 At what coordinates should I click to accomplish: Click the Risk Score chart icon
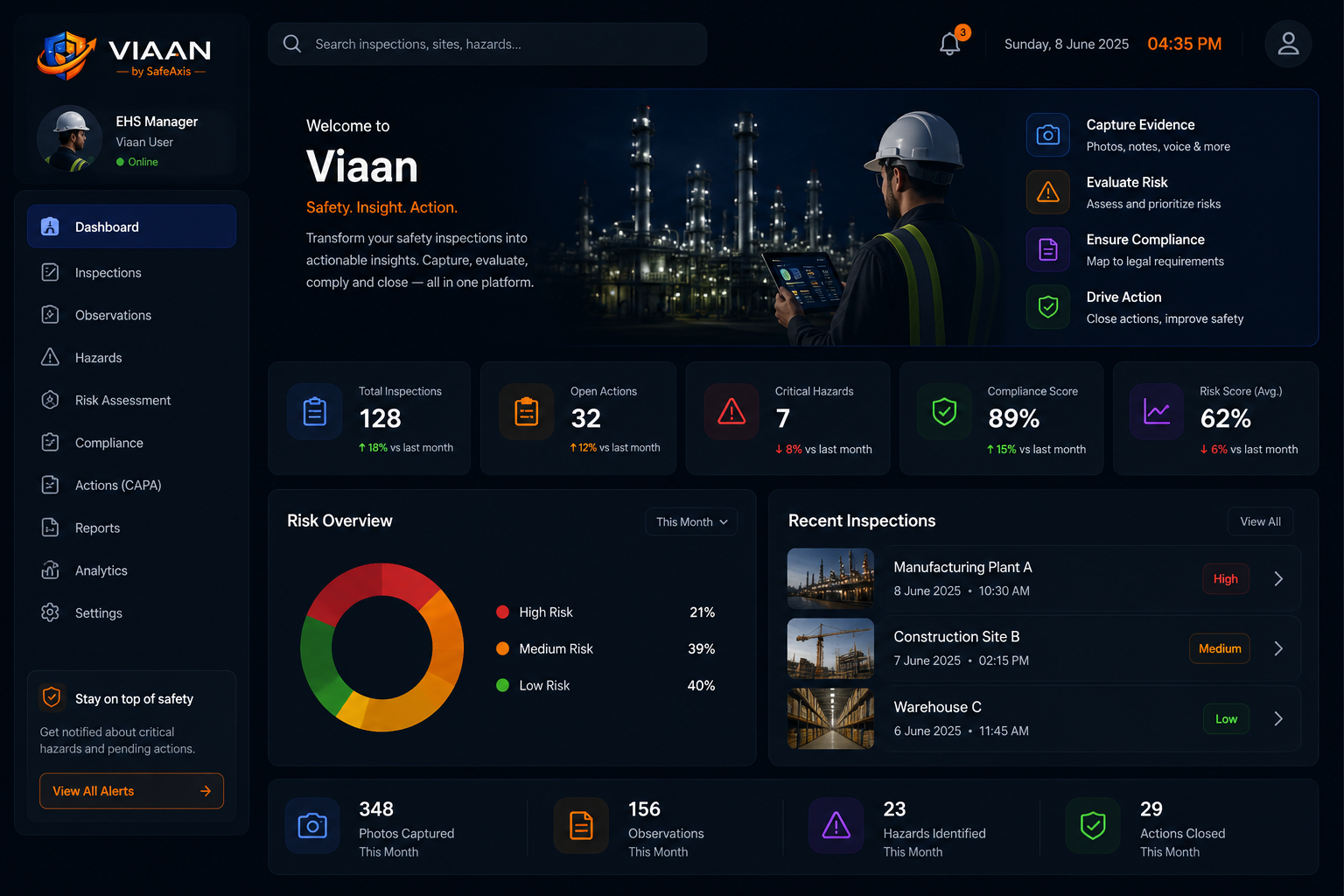coord(1157,411)
